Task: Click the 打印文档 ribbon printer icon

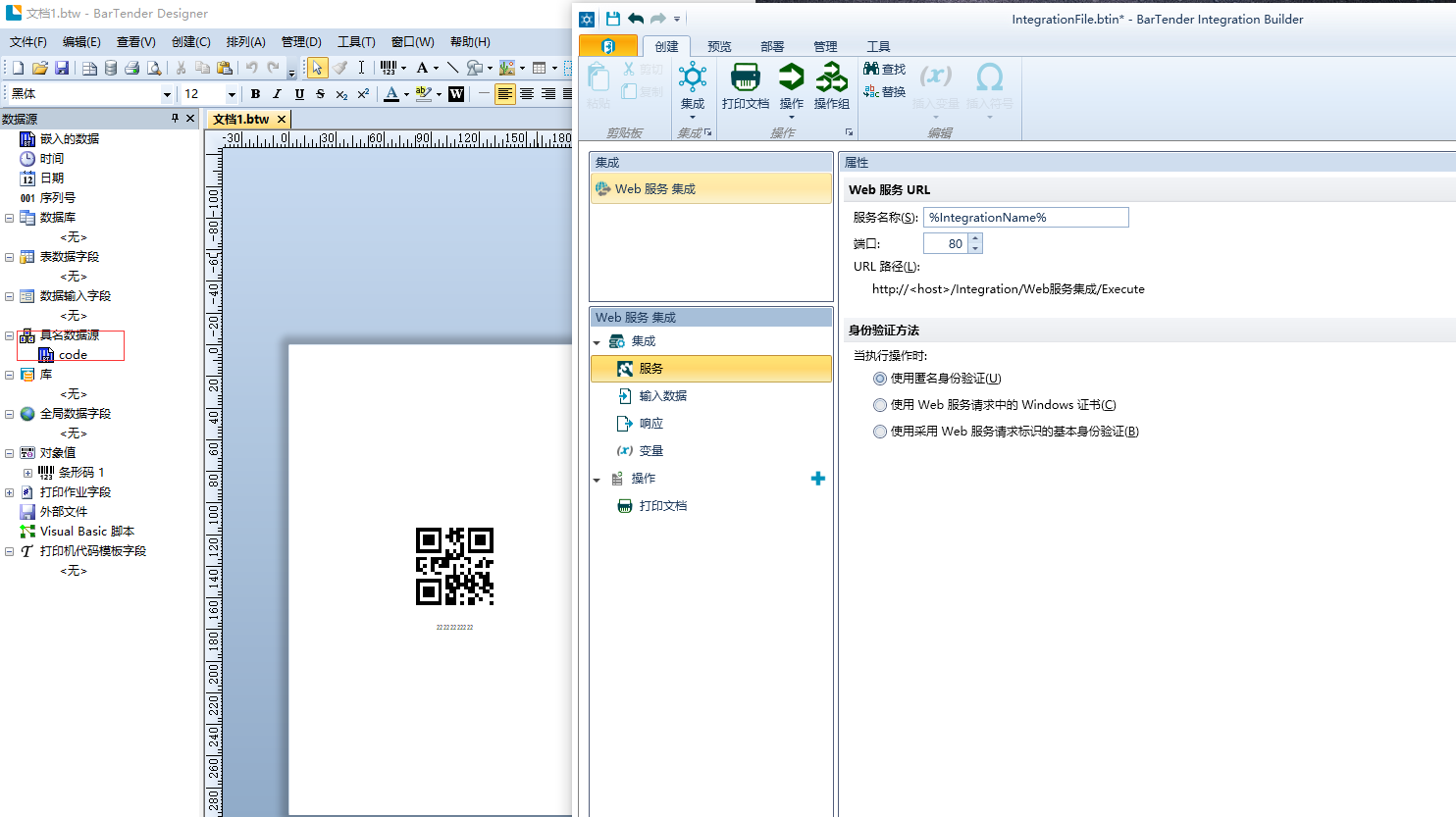Action: 745,78
